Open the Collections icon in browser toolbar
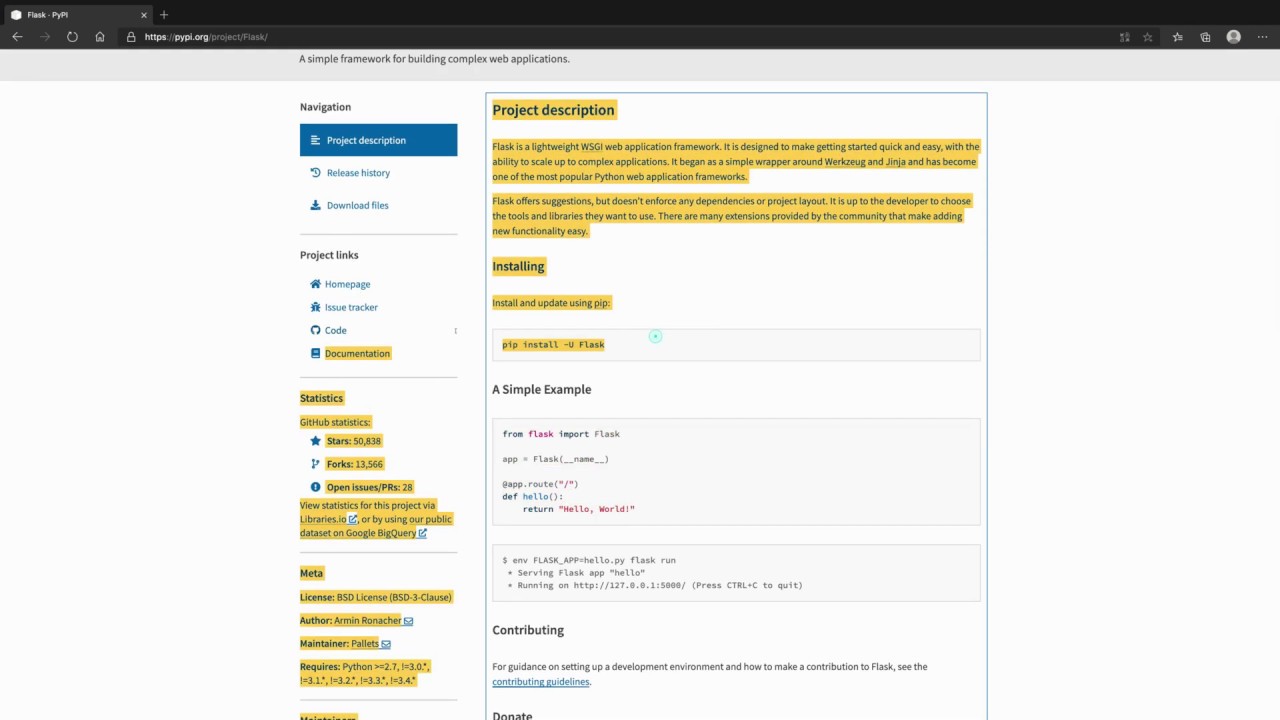 [1205, 37]
